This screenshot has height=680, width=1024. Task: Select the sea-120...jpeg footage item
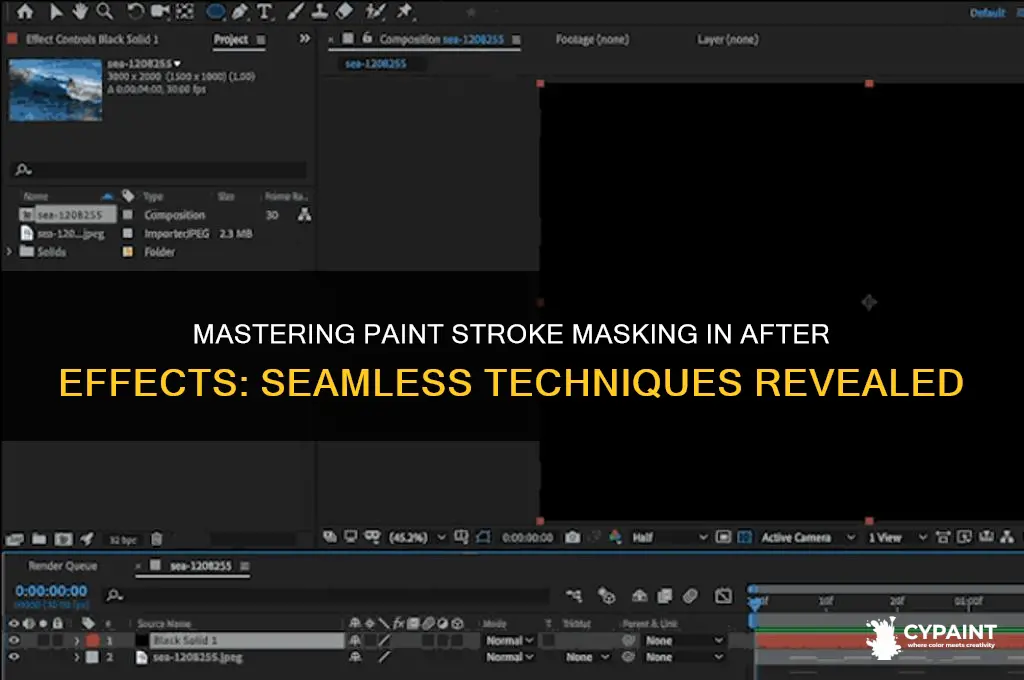coord(71,234)
